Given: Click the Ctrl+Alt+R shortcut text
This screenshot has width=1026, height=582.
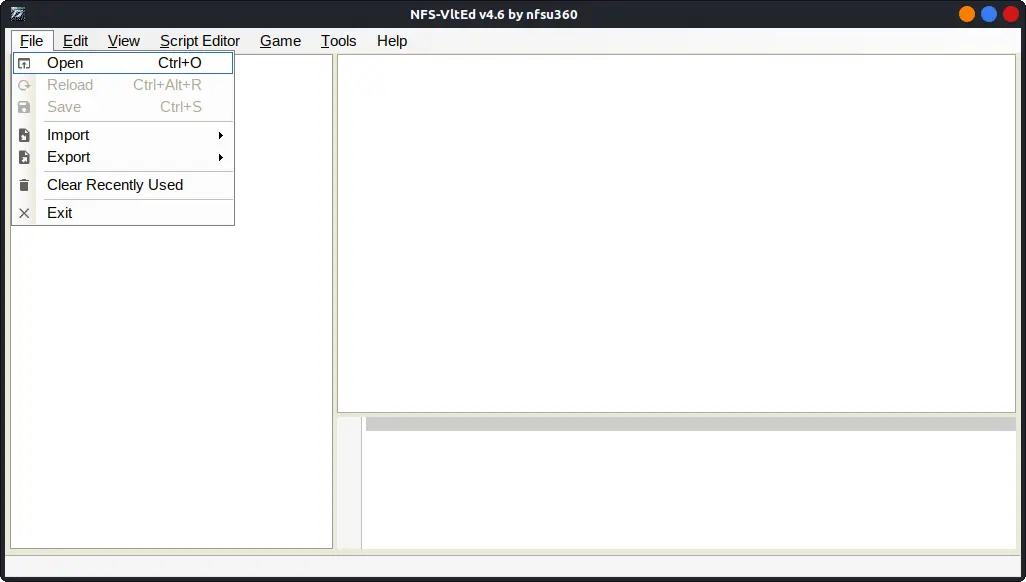Looking at the screenshot, I should (168, 85).
